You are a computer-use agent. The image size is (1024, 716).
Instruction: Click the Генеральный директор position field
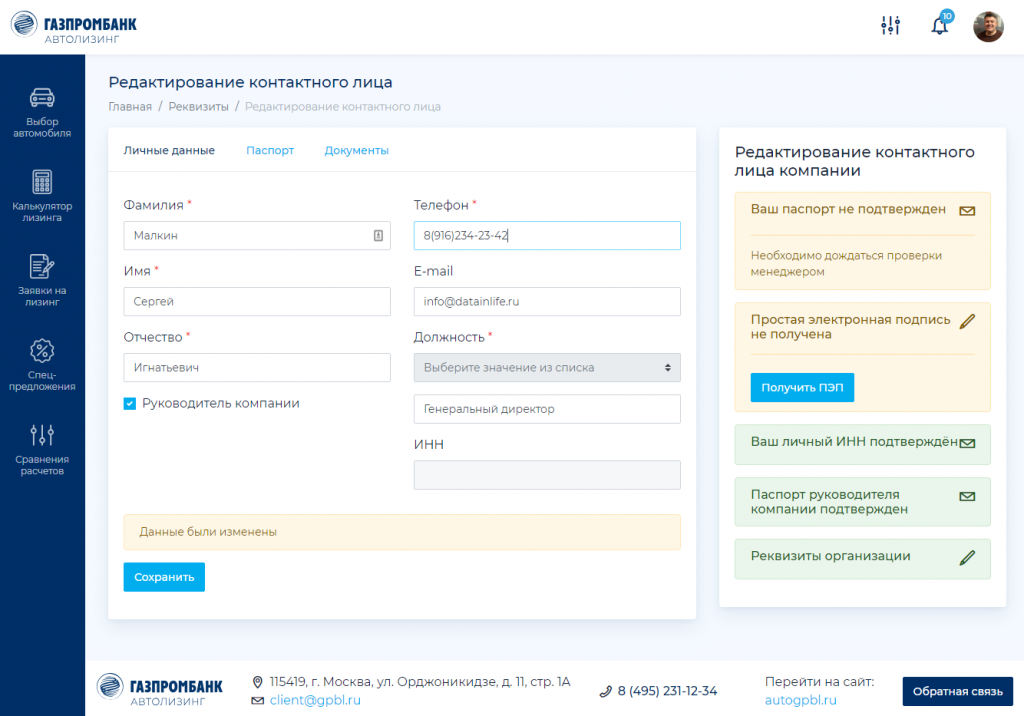coord(547,409)
